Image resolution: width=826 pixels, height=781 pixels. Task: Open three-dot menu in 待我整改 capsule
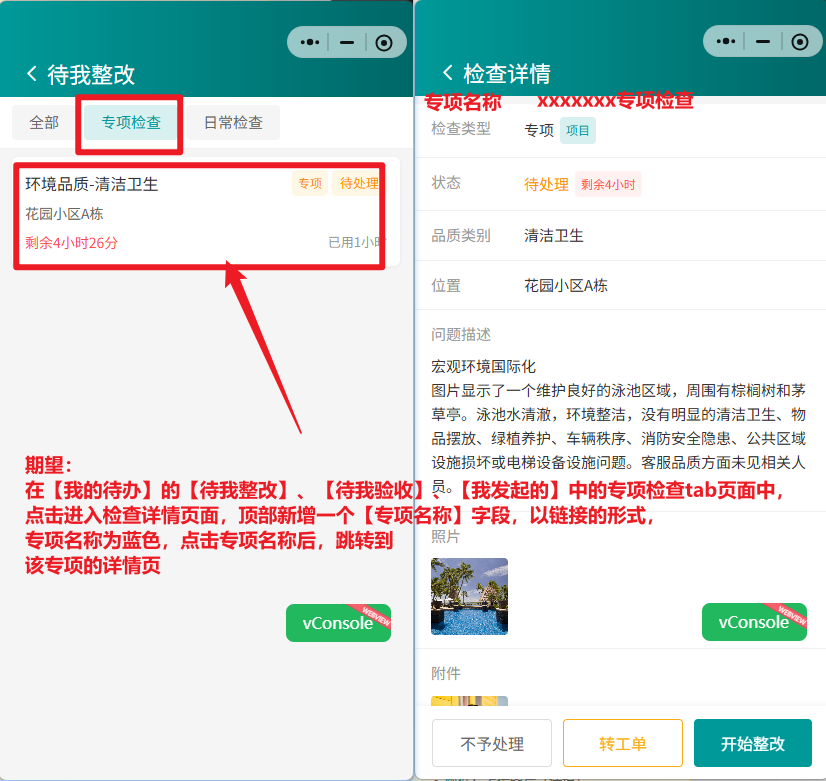[310, 42]
